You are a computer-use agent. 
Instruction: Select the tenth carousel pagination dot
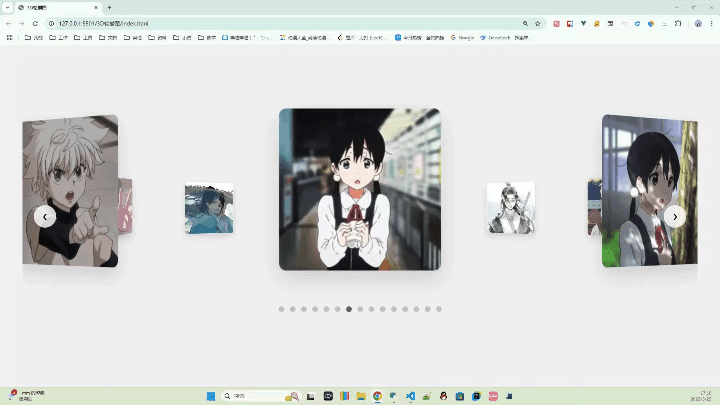pos(383,309)
